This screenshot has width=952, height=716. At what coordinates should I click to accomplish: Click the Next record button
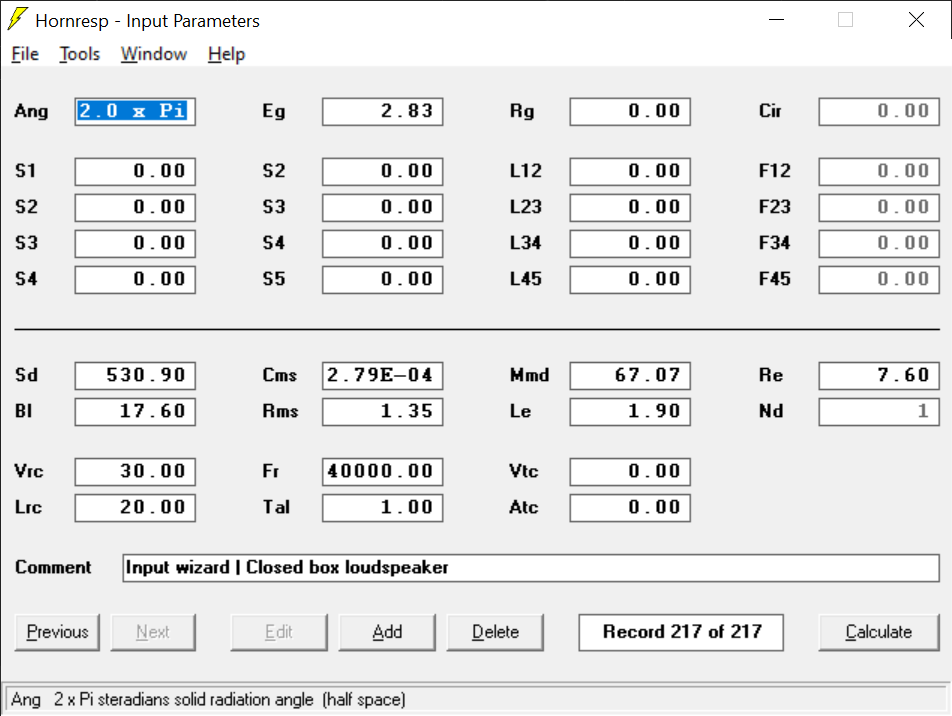[153, 632]
